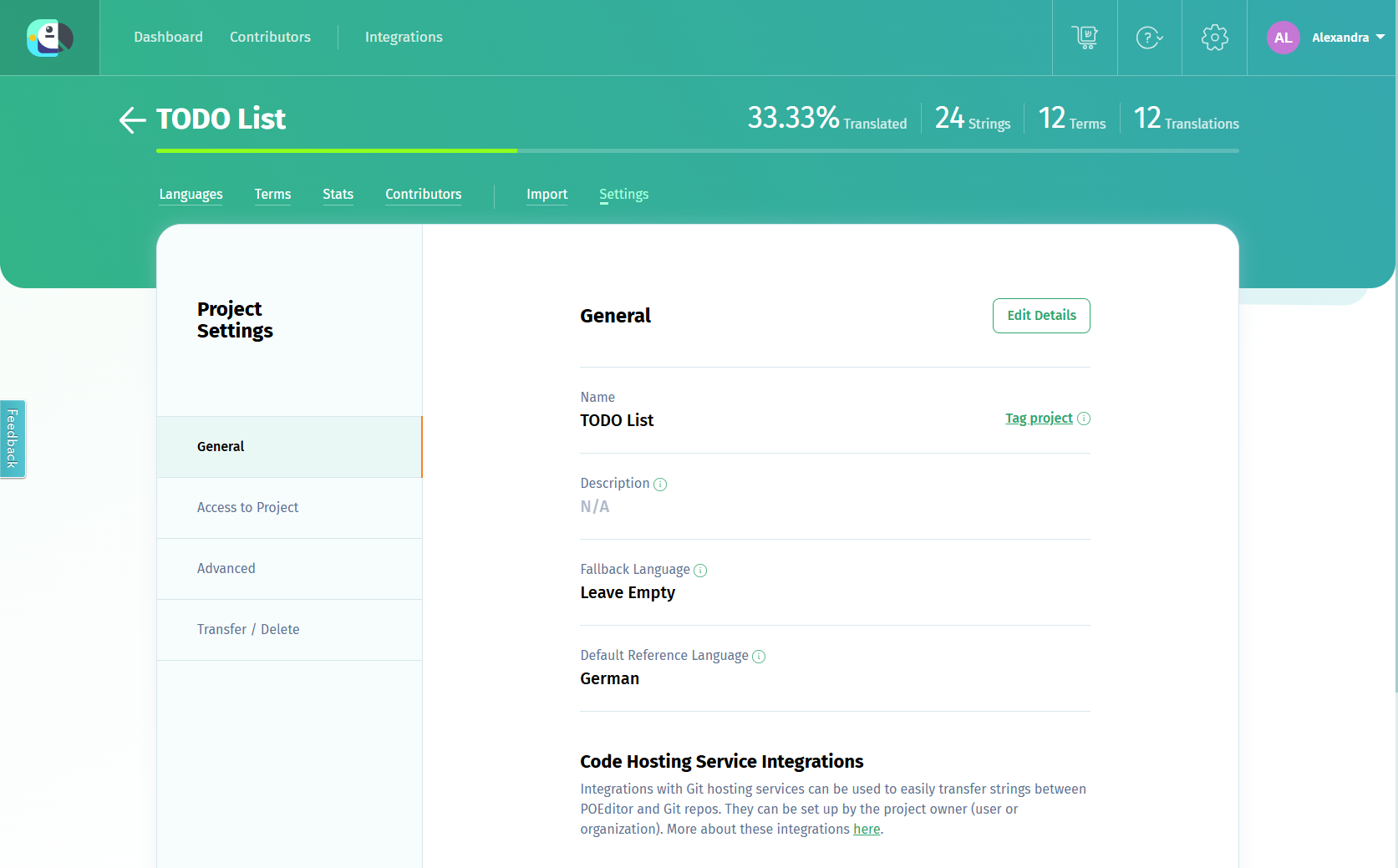Click the Description info icon

[x=660, y=485]
